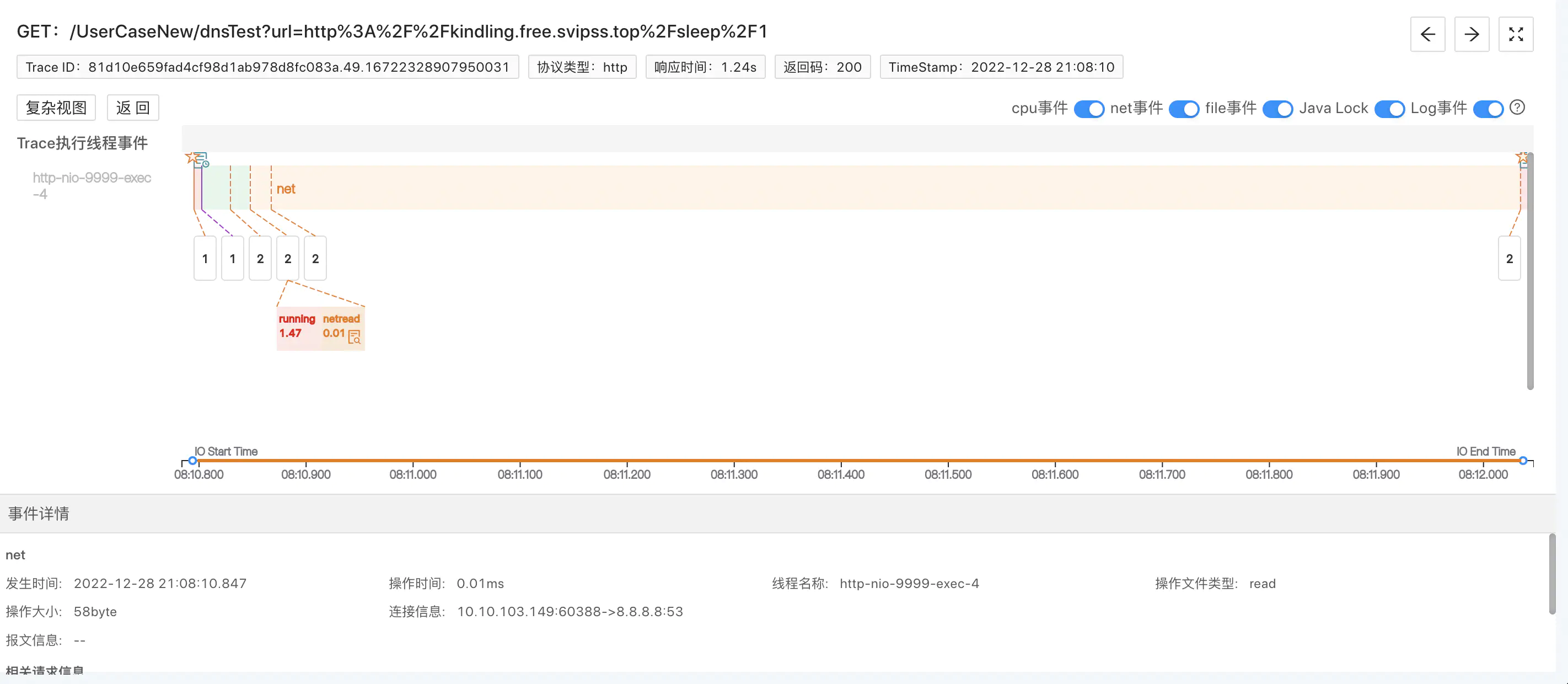Click the trace start star marker
Screen dimensions: 1568x684
tap(192, 158)
